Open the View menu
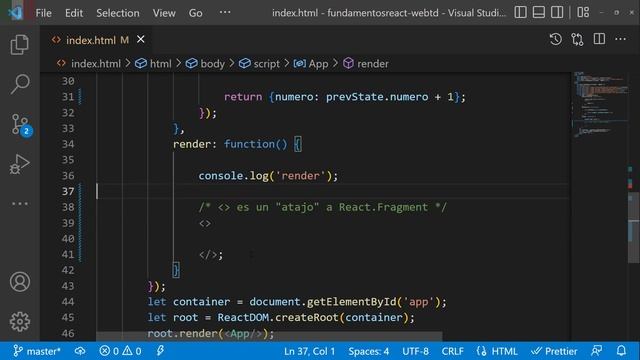Viewport: 640px width, 360px height. [x=164, y=13]
